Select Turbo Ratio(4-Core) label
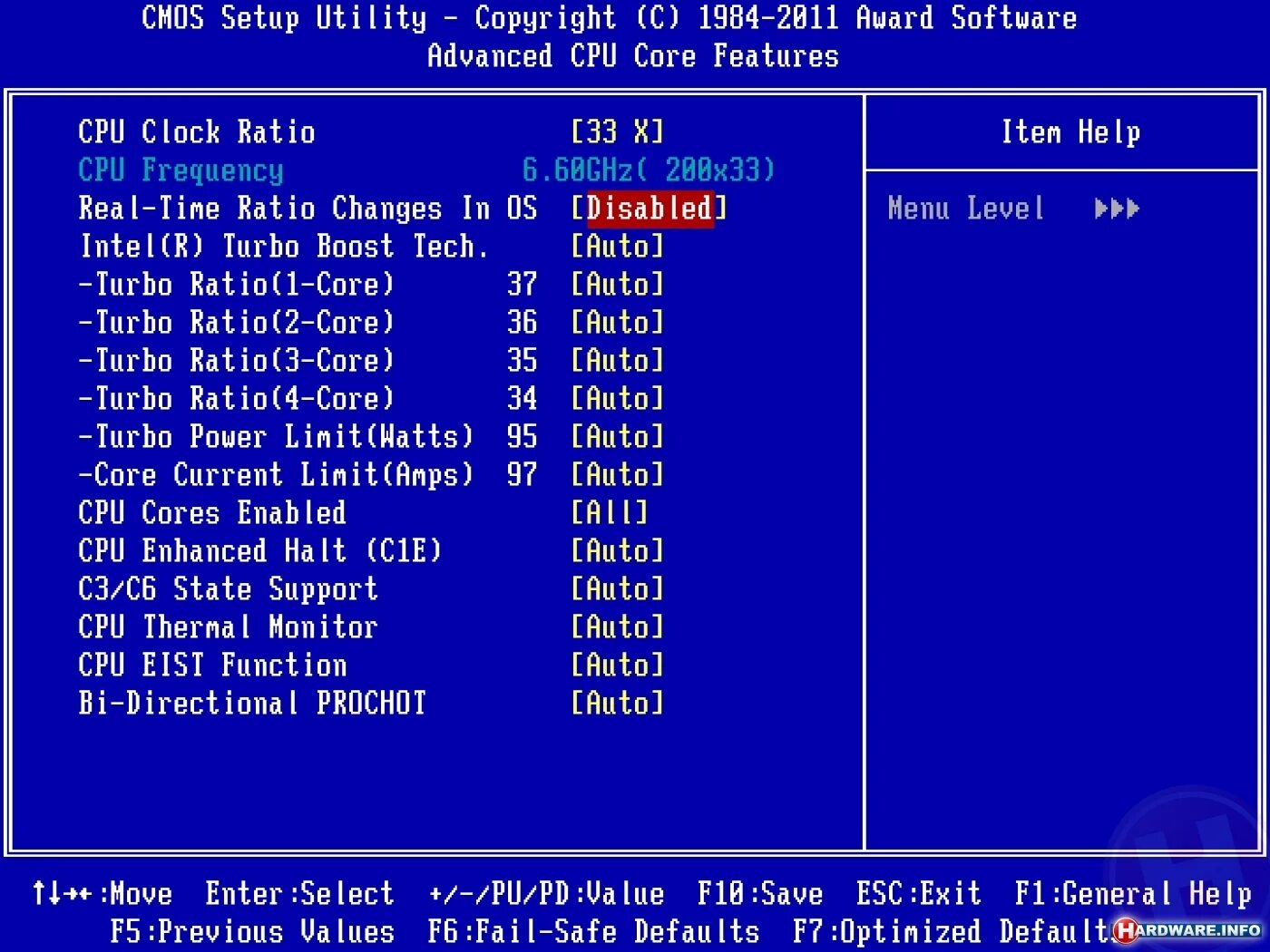The width and height of the screenshot is (1270, 952). click(236, 399)
